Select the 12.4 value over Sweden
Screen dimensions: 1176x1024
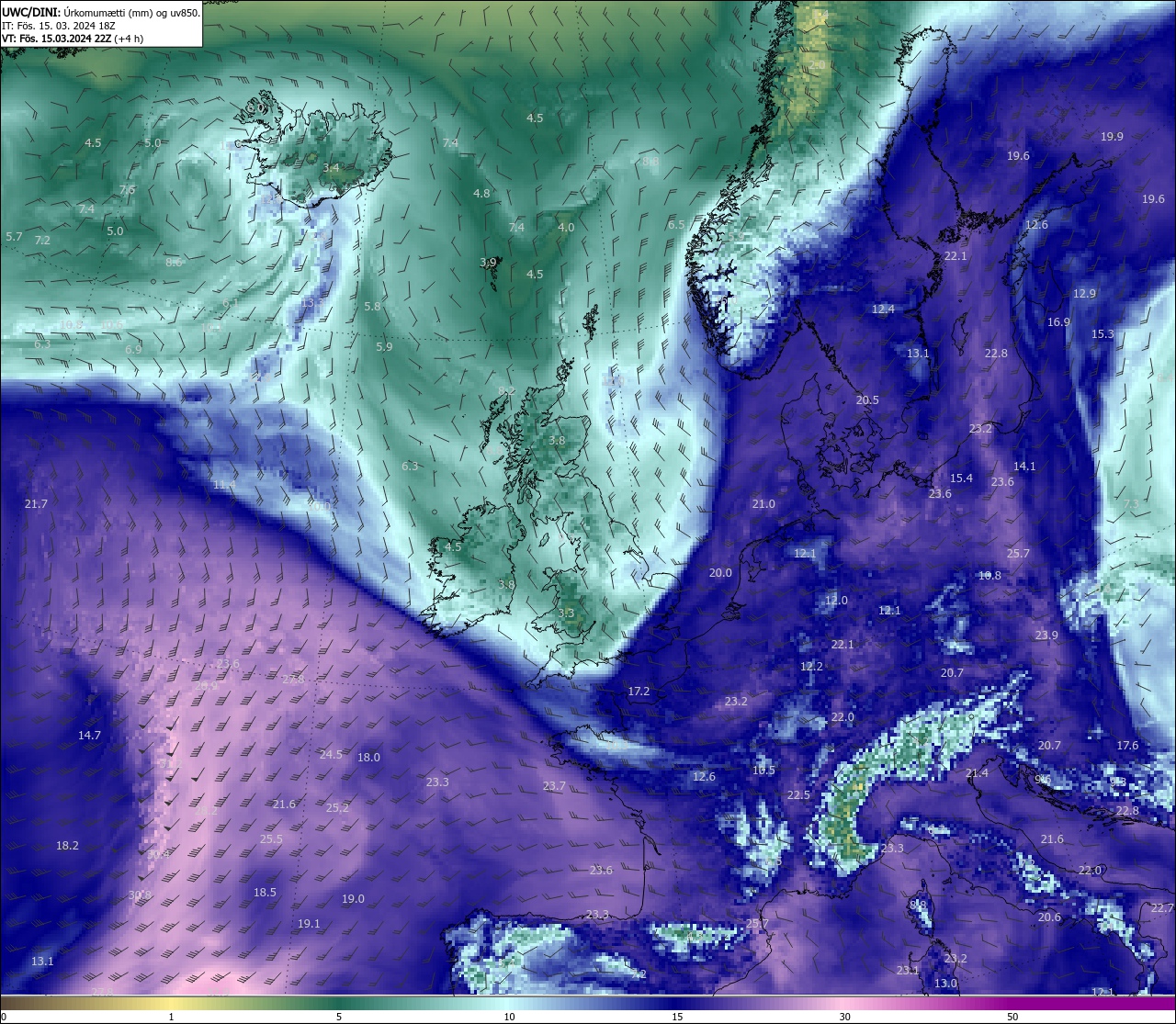click(883, 309)
